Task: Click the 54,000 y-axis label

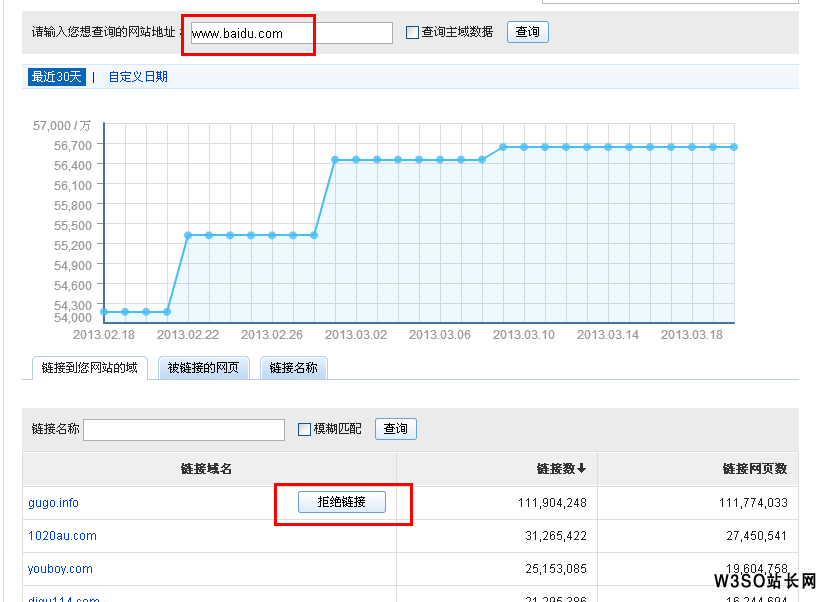Action: pos(73,318)
